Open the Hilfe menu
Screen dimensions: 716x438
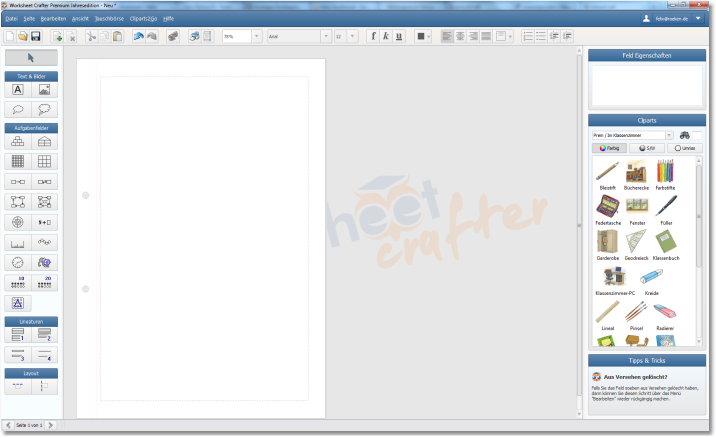tap(168, 19)
